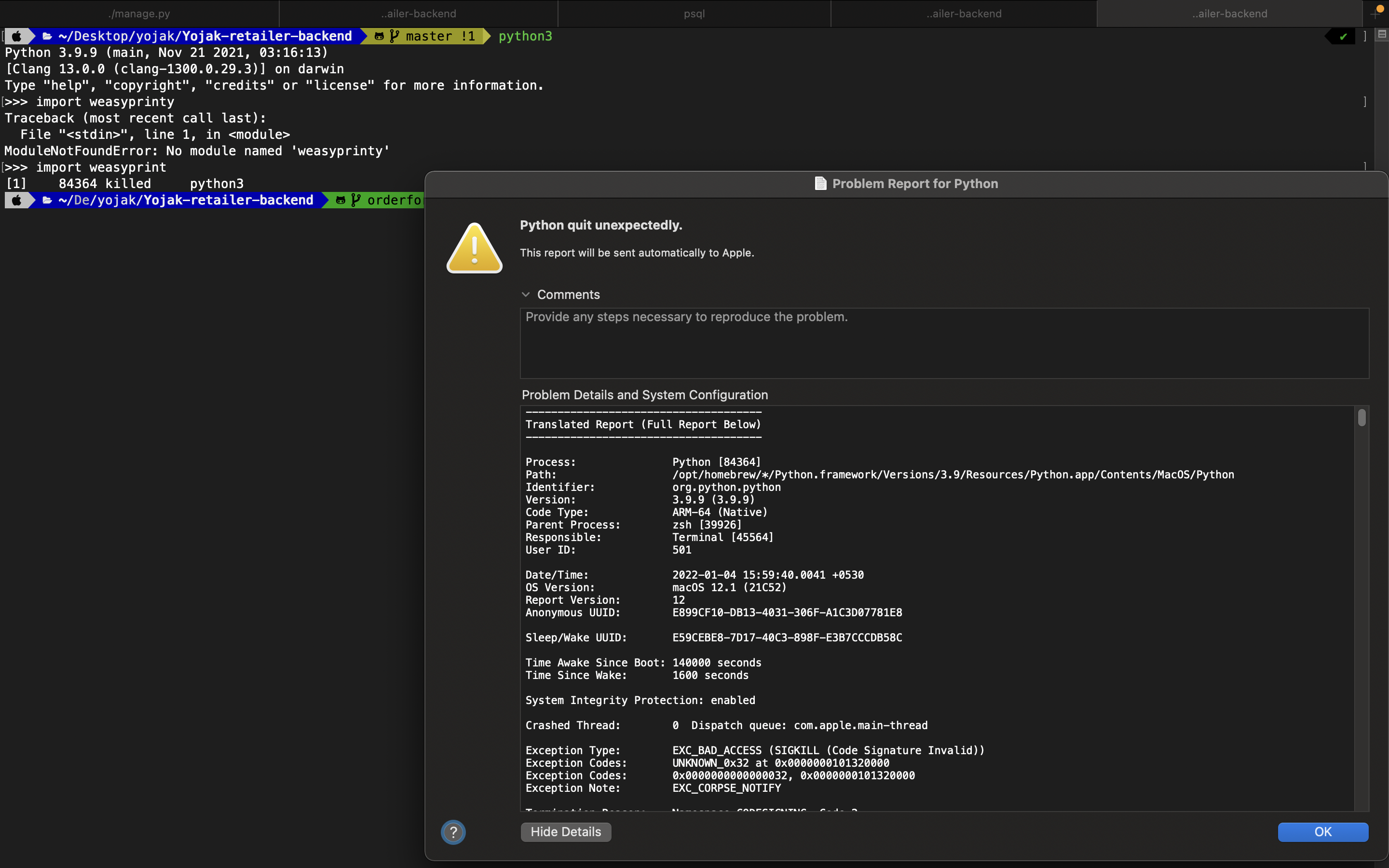
Task: Click OK to send the crash report
Action: pyautogui.click(x=1323, y=832)
